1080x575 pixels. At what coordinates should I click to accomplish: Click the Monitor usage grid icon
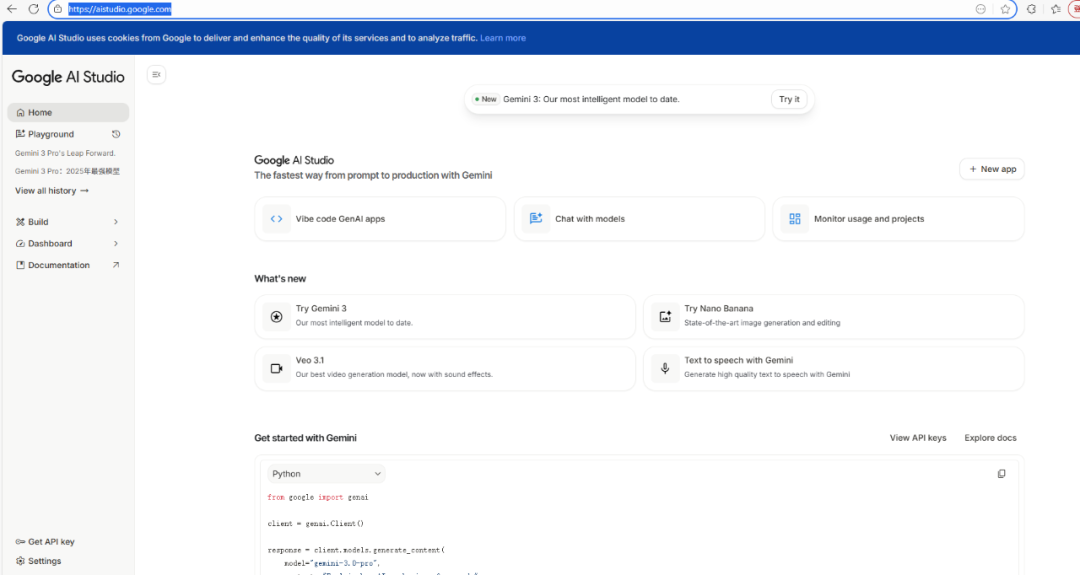(795, 219)
